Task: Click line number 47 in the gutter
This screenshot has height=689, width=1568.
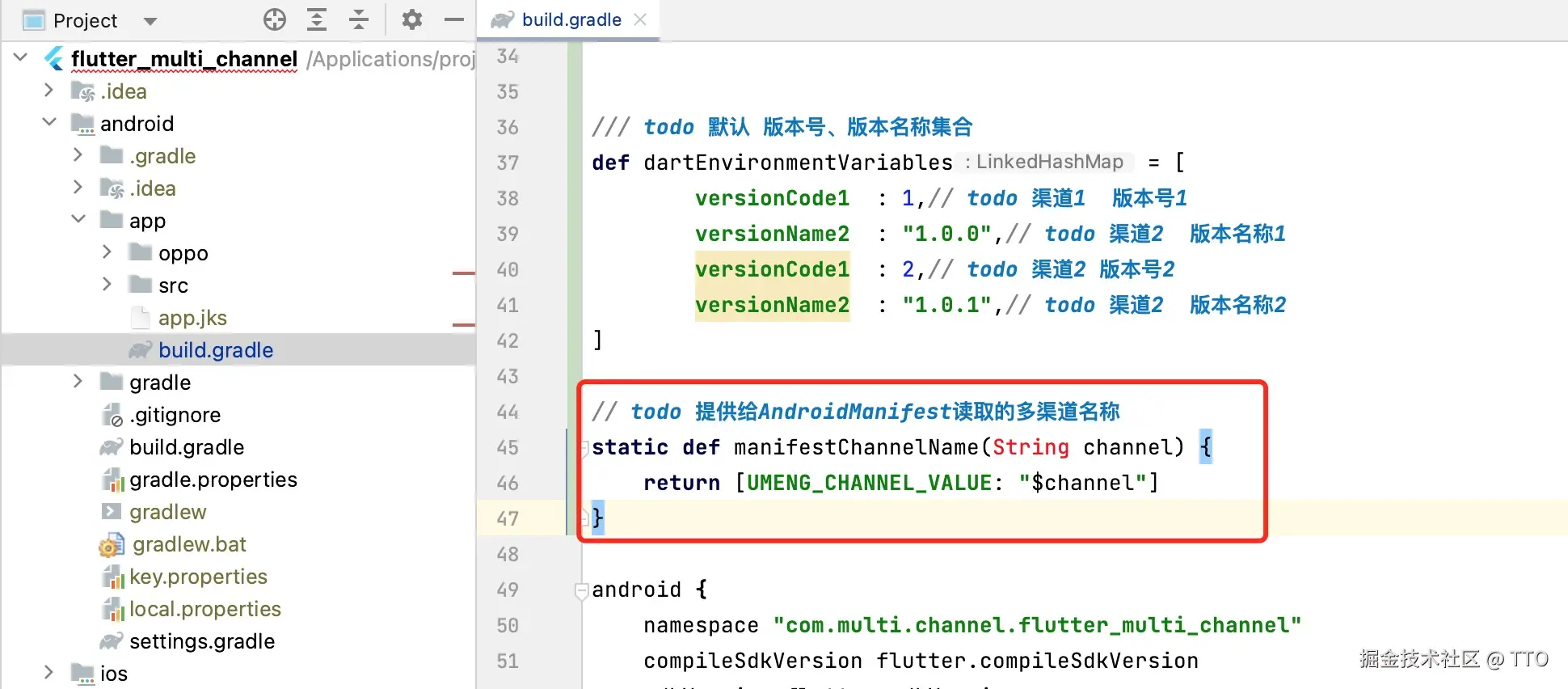Action: (508, 518)
